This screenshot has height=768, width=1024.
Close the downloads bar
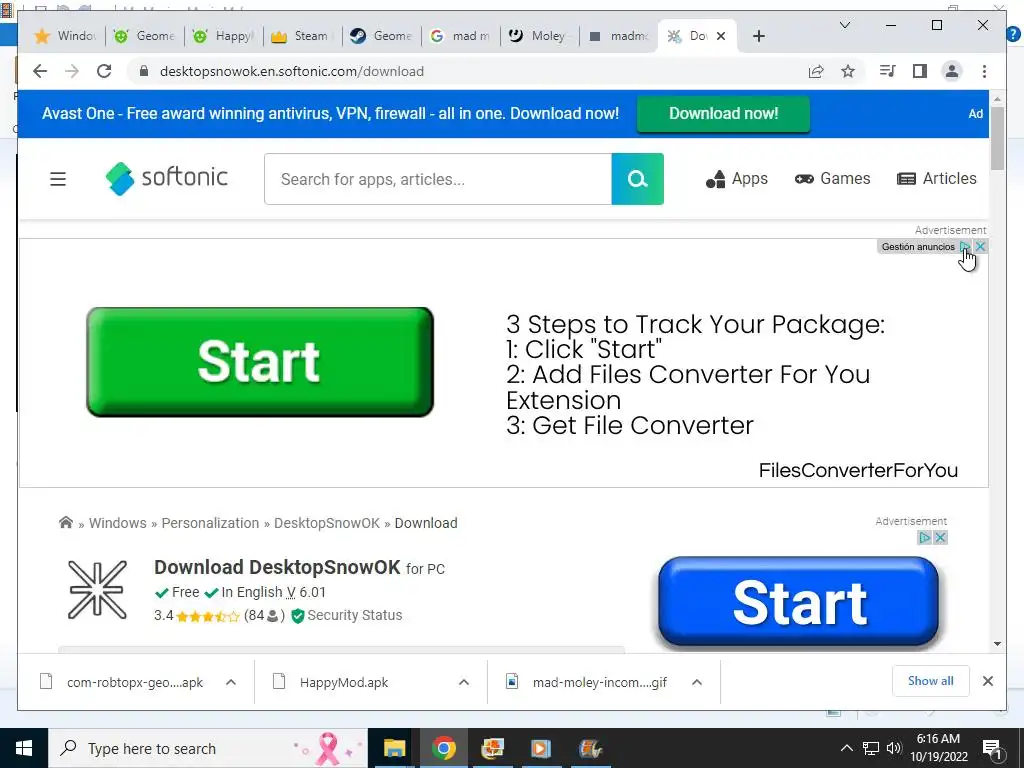(987, 681)
